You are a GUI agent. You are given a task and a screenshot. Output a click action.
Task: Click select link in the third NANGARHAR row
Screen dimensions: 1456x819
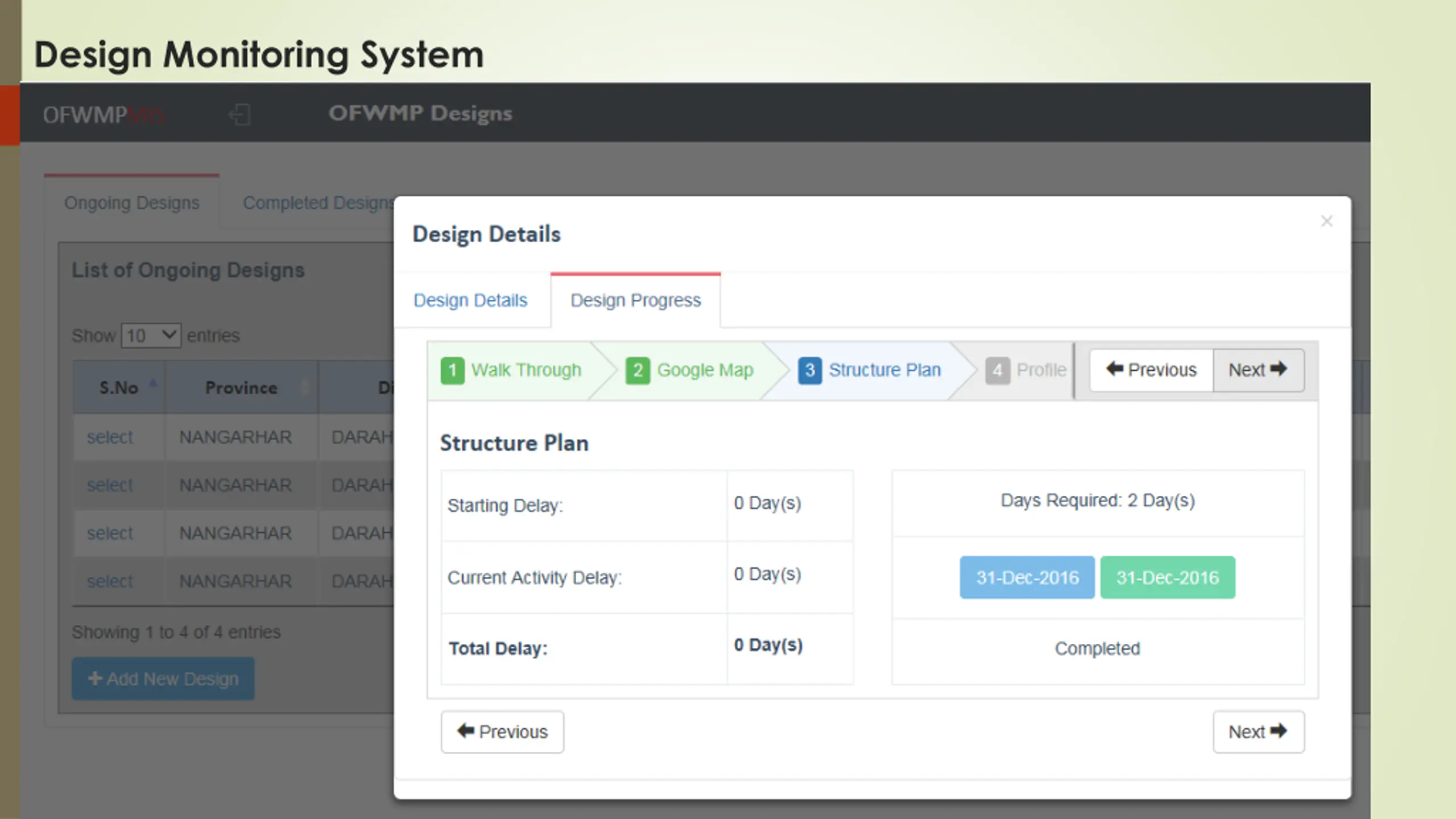pos(110,533)
